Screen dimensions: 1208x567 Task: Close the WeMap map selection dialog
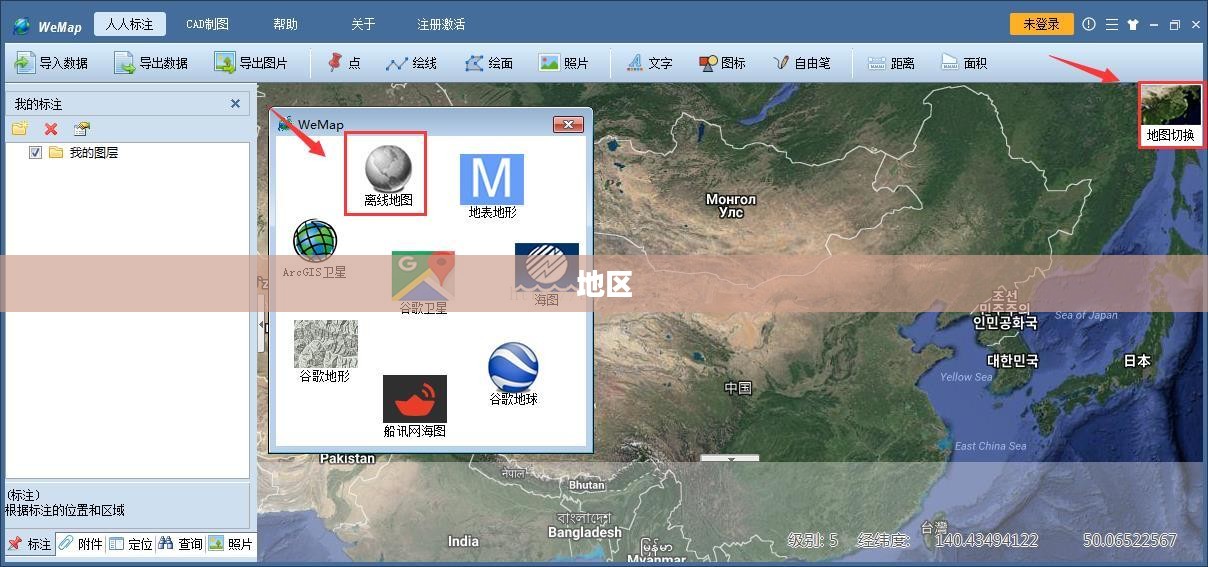(x=568, y=124)
